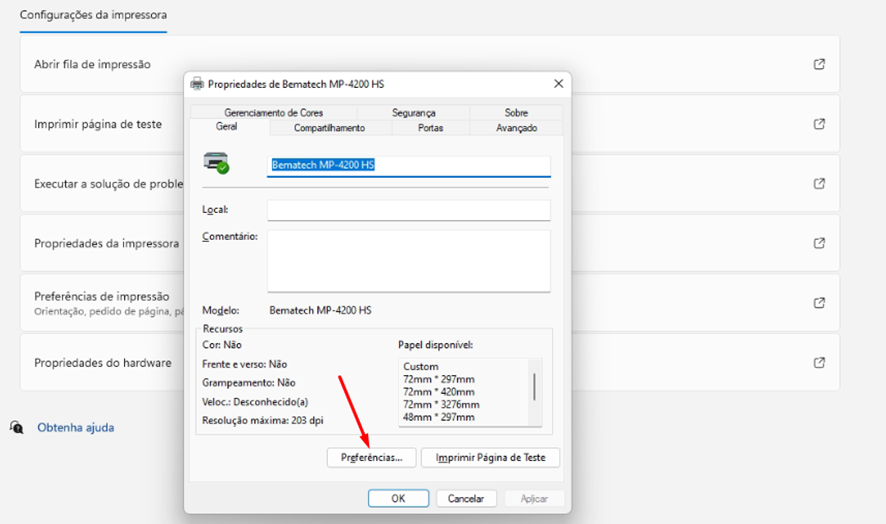Screen dimensions: 886x524
Task: Click the Modelo value Bematech MP-4200 HS
Action: point(320,310)
